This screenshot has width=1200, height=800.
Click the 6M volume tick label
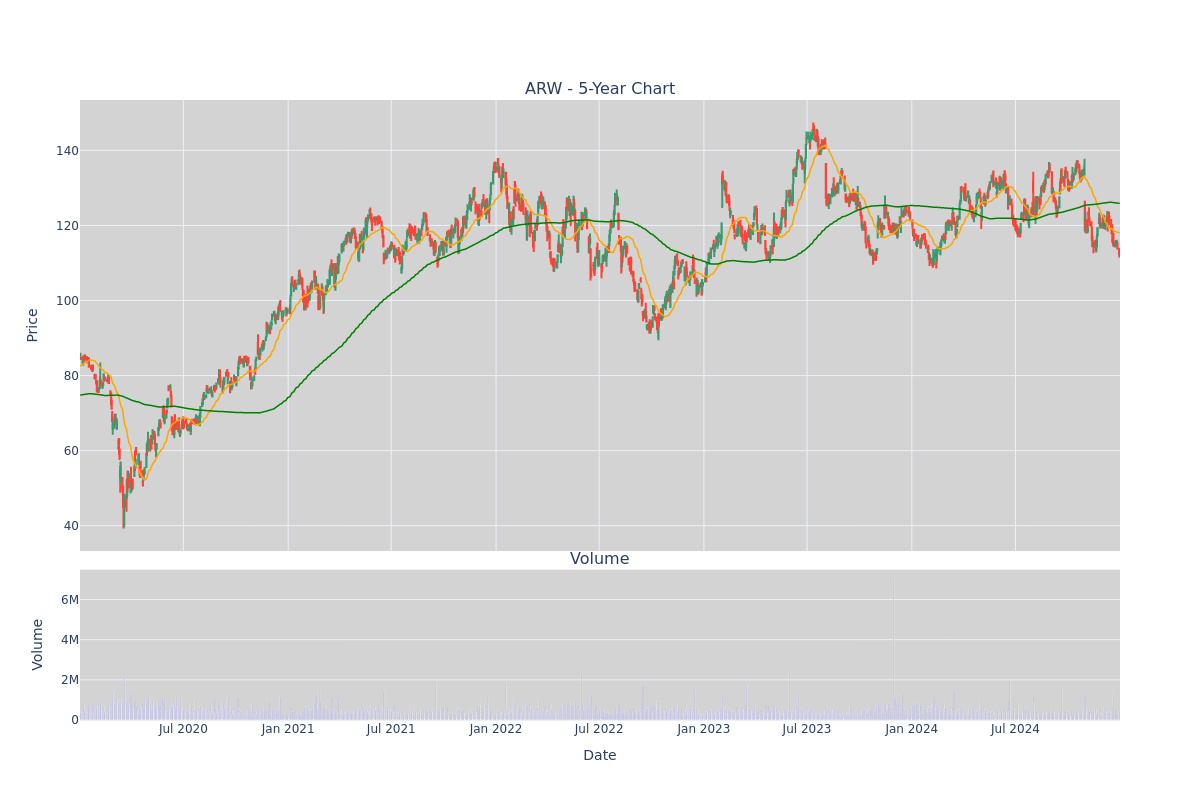click(69, 600)
